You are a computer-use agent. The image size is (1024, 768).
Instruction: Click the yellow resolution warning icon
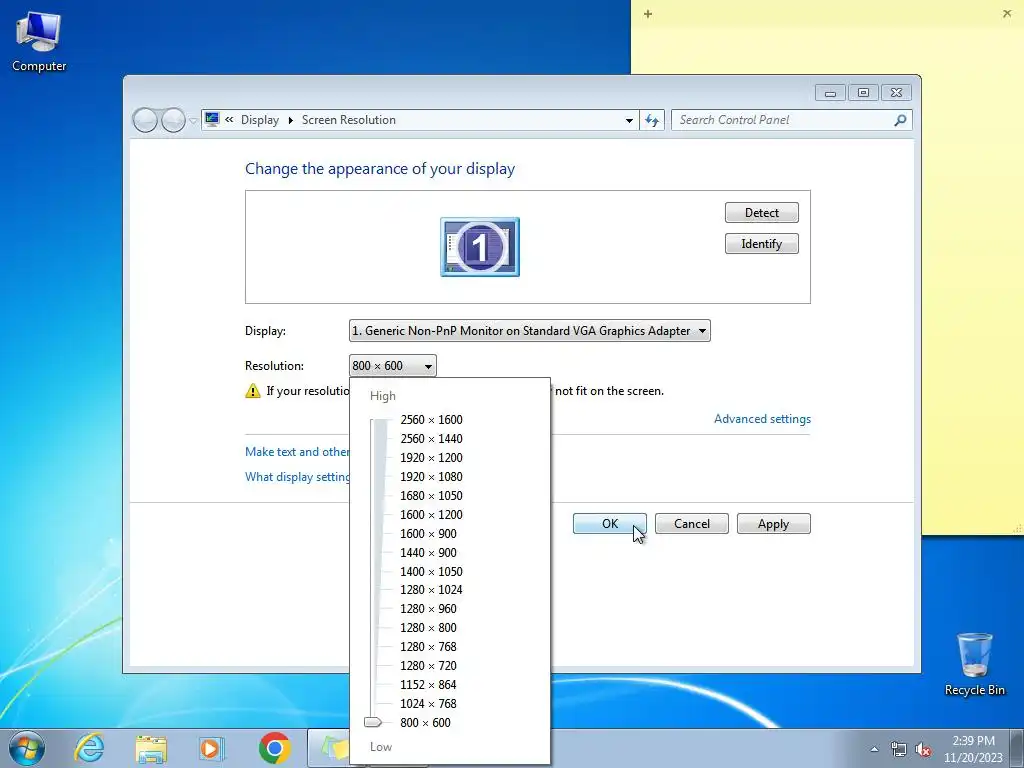[x=253, y=391]
